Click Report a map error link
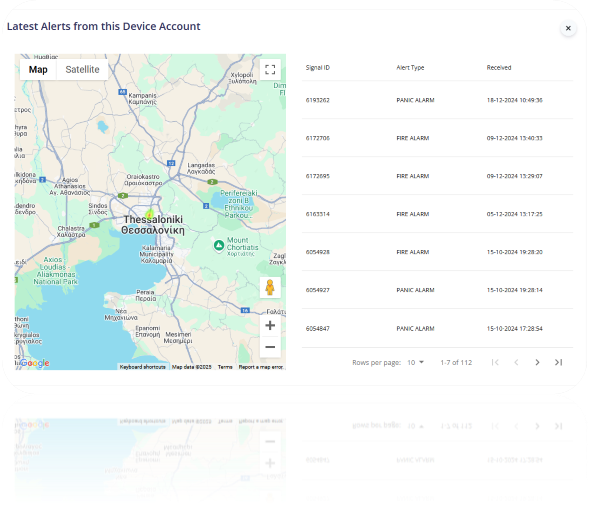Viewport: 589px width, 525px height. pos(261,367)
